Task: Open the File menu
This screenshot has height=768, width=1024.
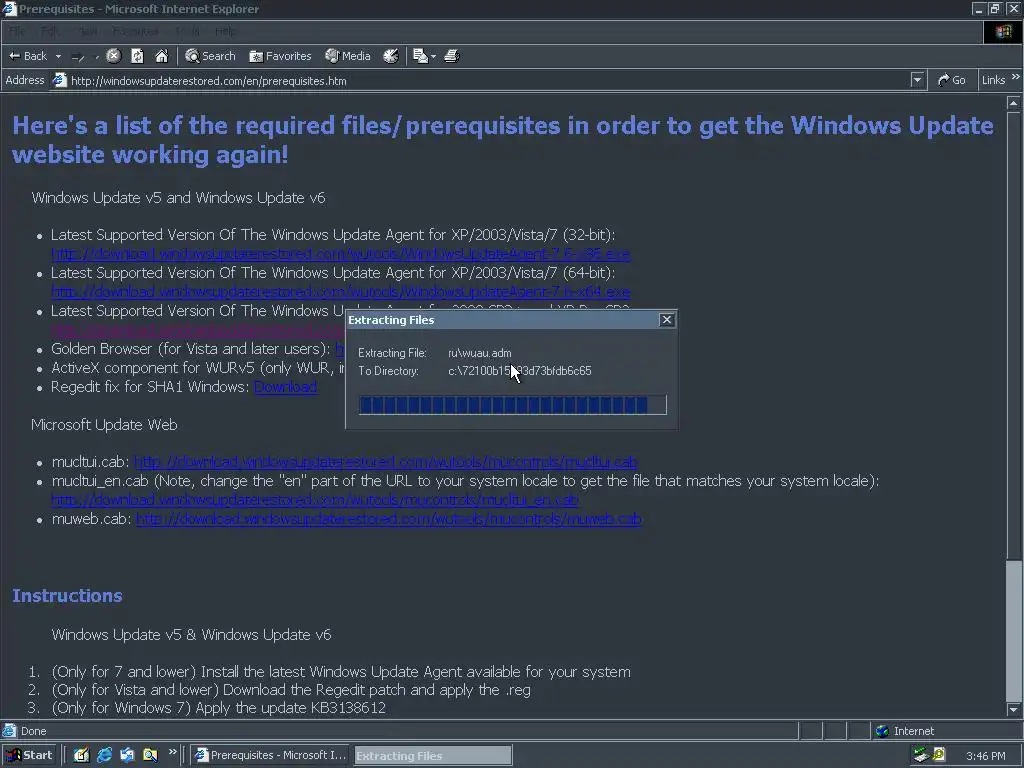Action: [x=16, y=31]
